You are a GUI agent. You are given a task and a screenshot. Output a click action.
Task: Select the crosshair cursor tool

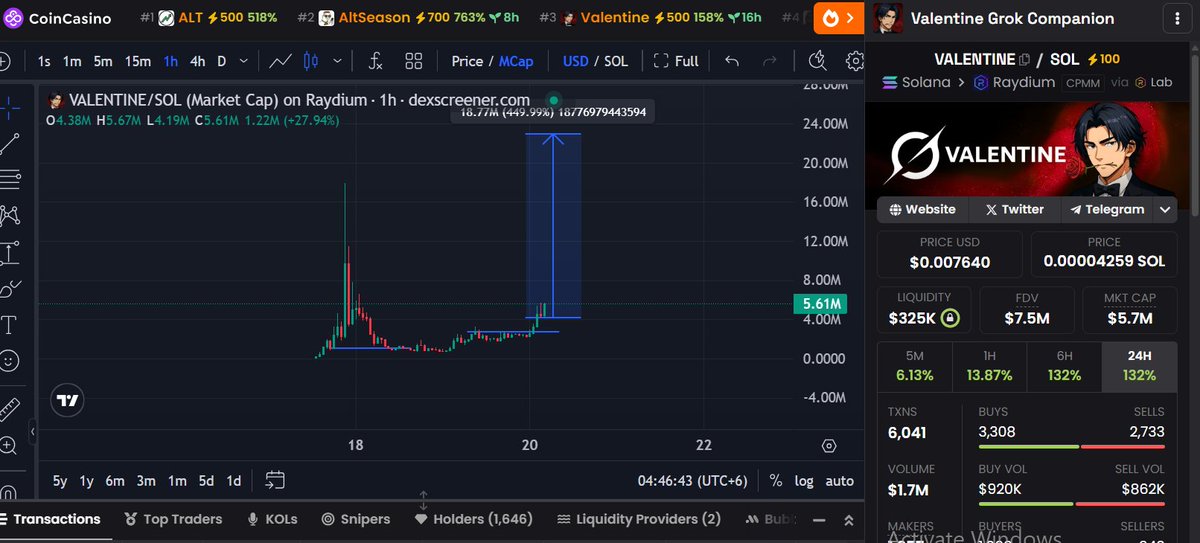pyautogui.click(x=8, y=106)
